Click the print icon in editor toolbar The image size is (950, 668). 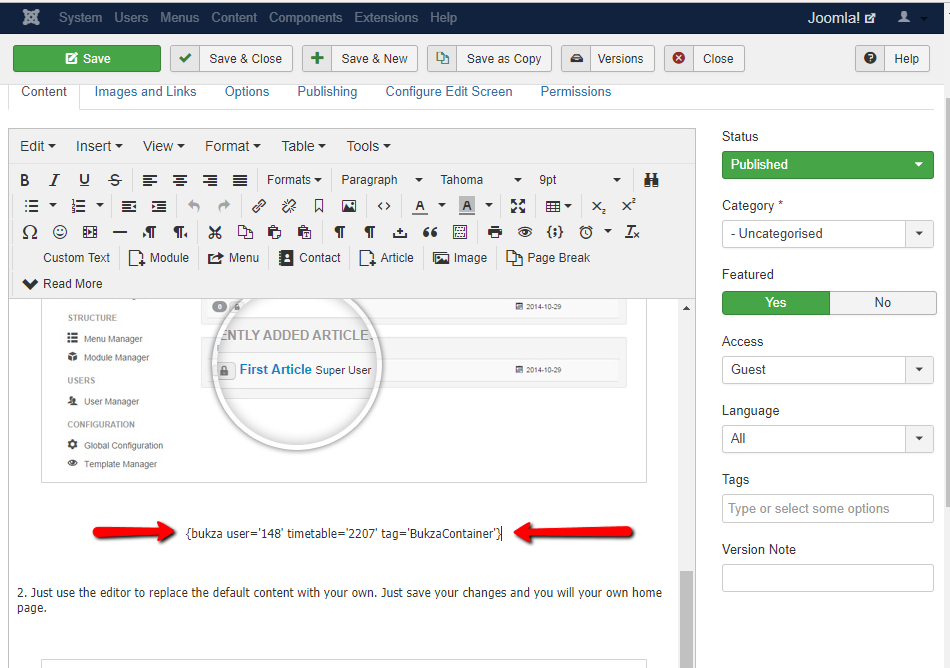click(495, 232)
